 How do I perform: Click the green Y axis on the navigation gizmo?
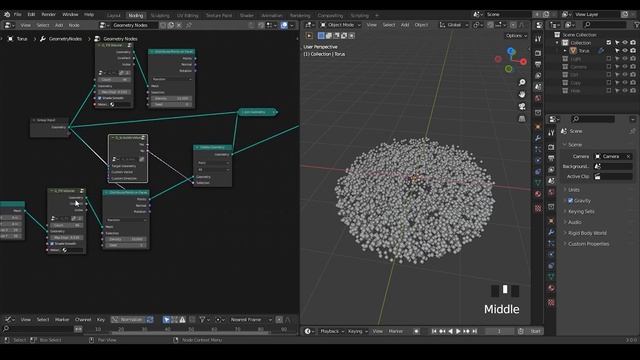point(509,69)
